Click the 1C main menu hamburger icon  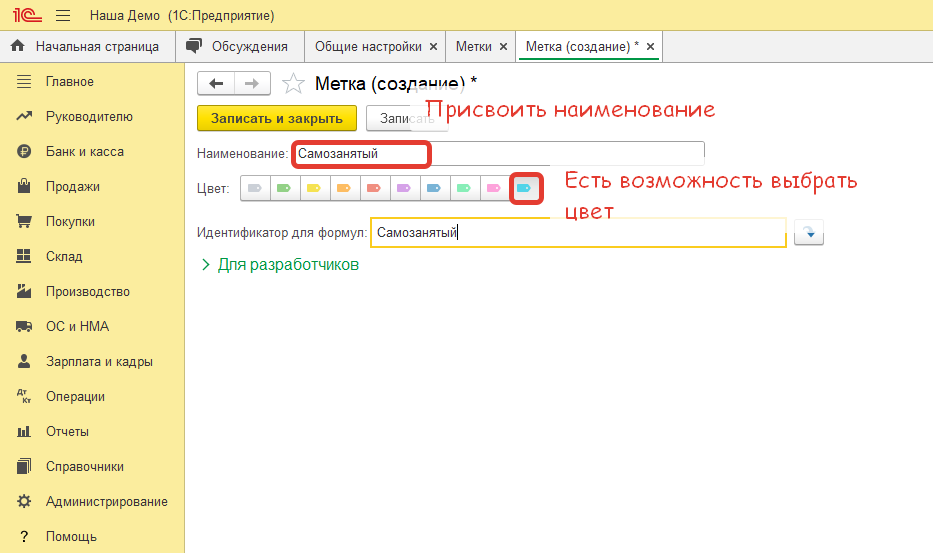click(x=62, y=16)
